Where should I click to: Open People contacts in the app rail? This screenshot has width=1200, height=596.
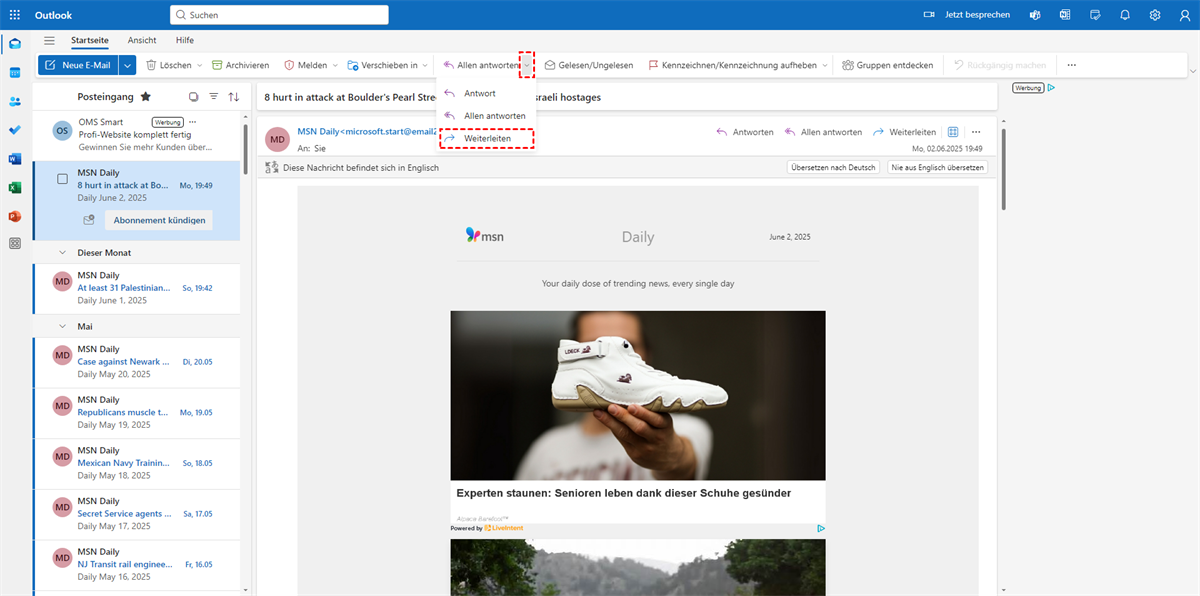[14, 102]
